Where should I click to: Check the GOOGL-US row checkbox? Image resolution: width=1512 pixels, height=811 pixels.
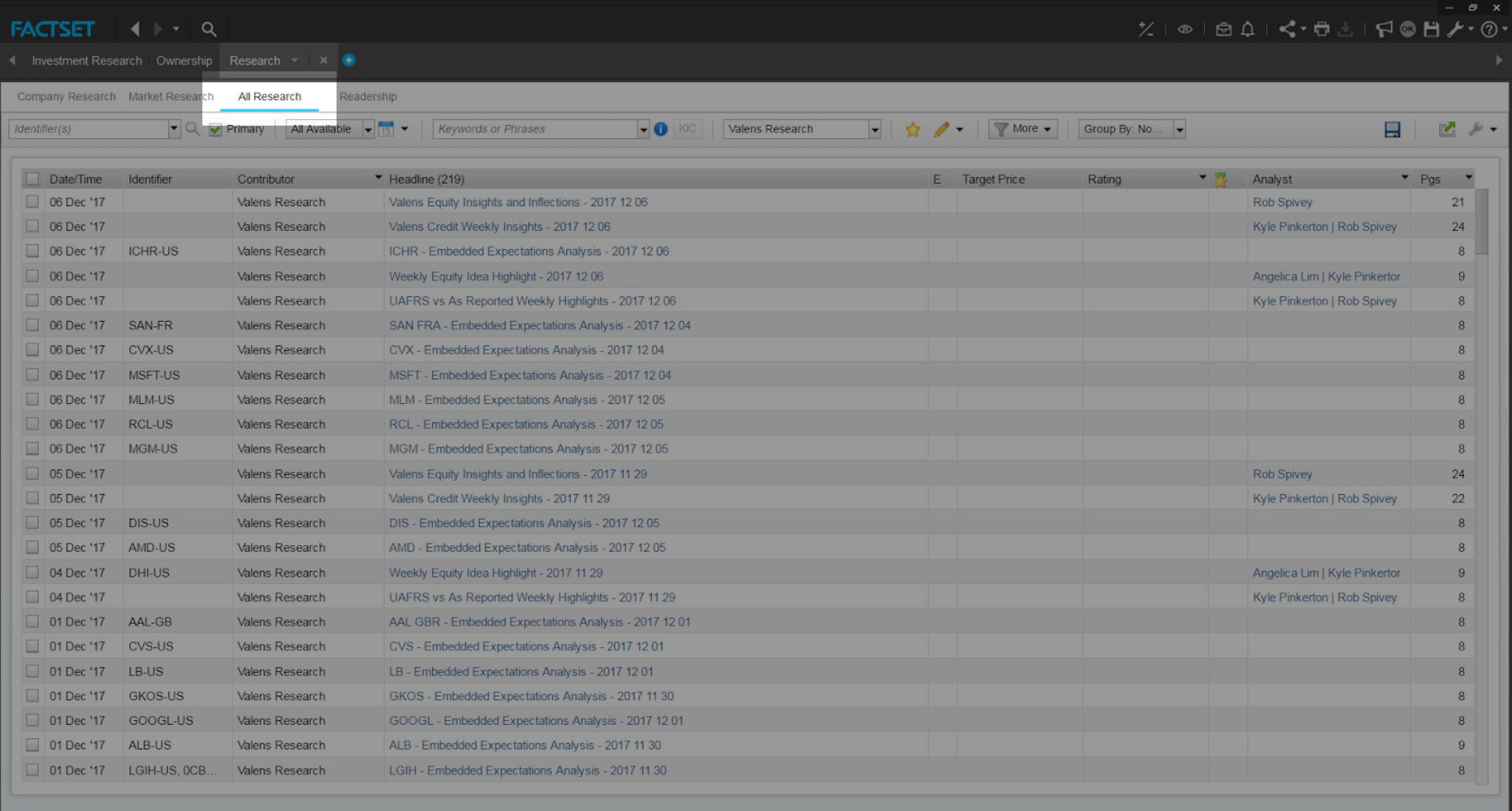pos(32,720)
